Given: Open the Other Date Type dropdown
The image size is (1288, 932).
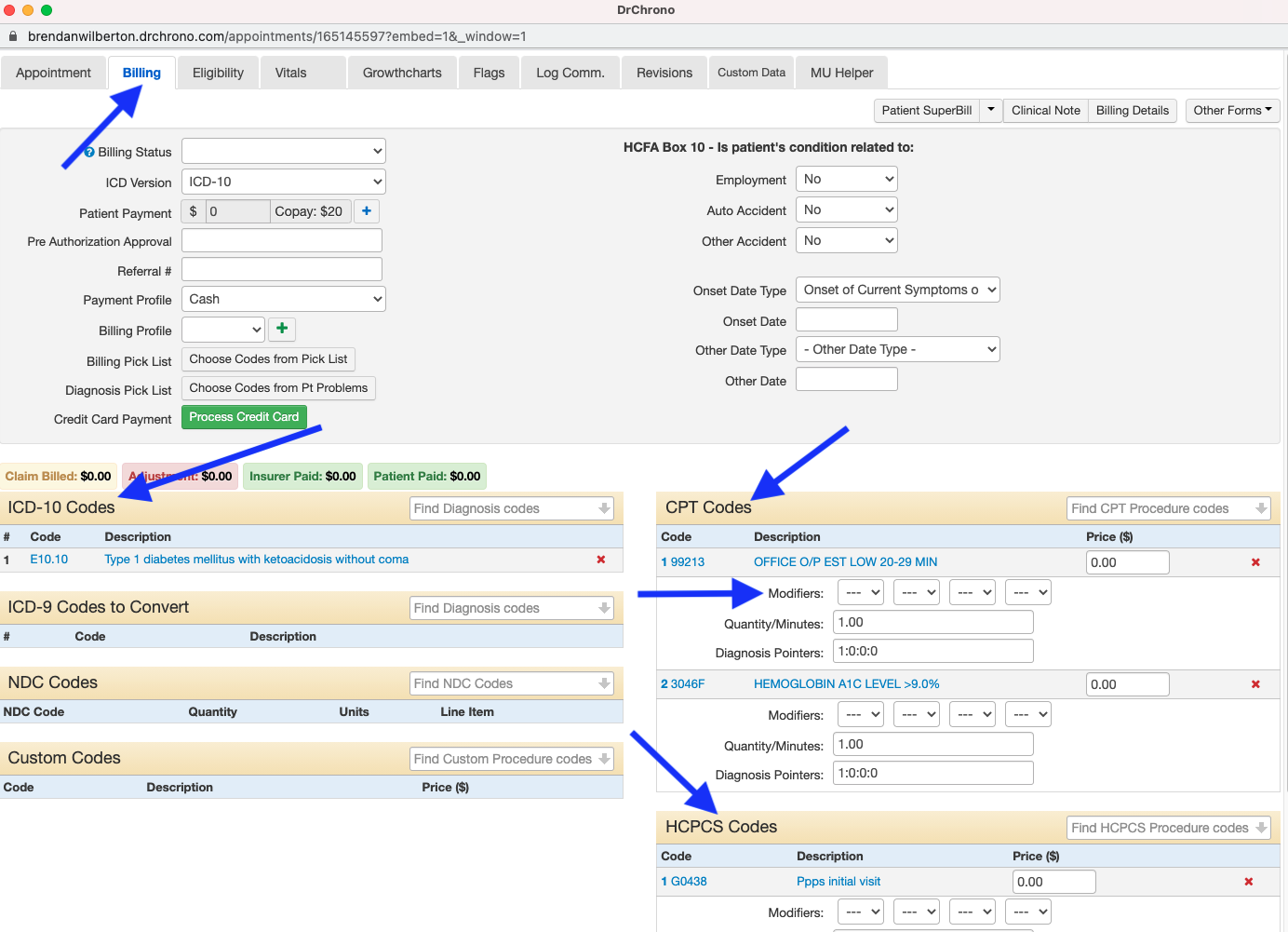Looking at the screenshot, I should [898, 349].
